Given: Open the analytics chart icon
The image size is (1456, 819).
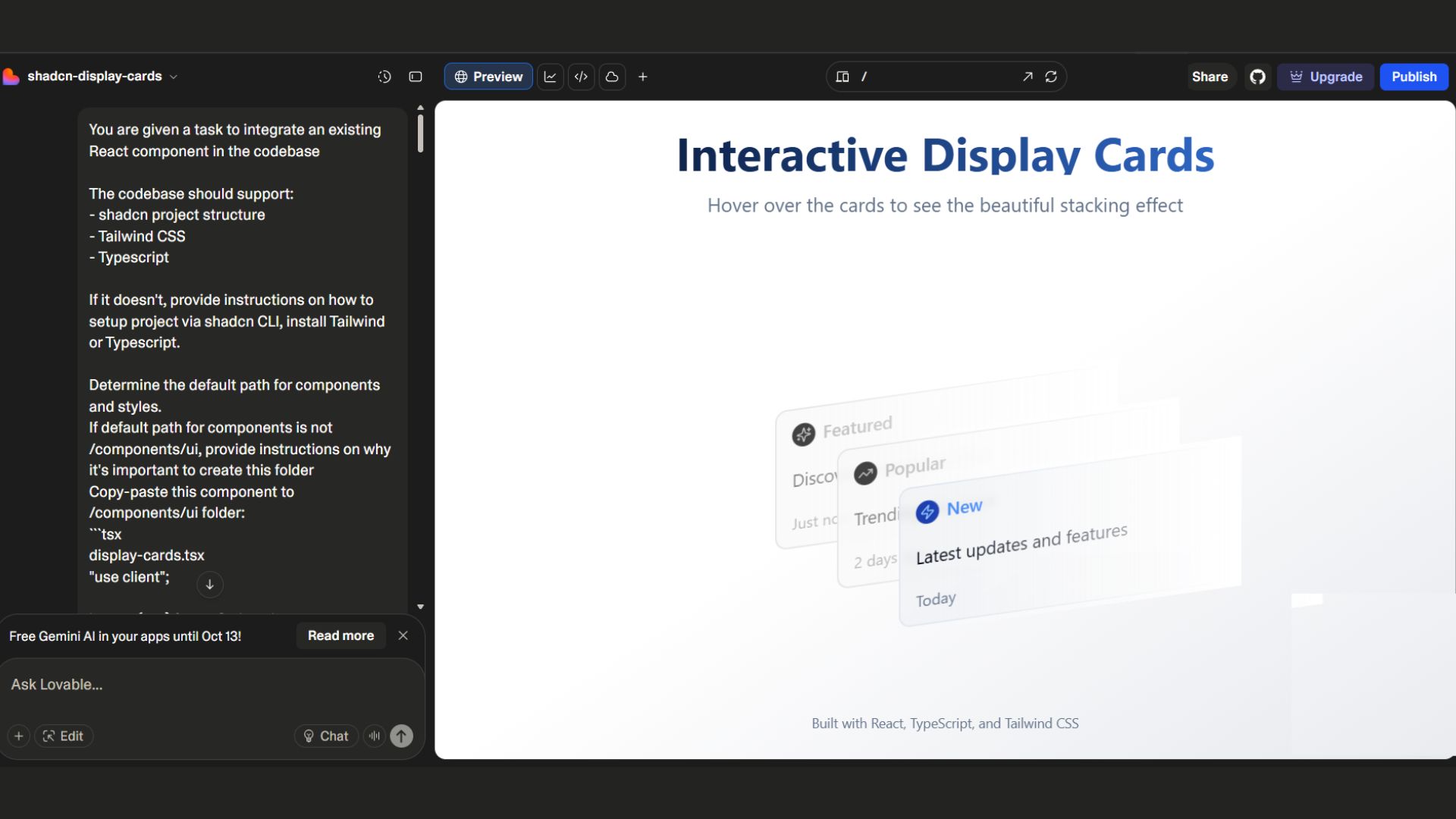Looking at the screenshot, I should (551, 77).
